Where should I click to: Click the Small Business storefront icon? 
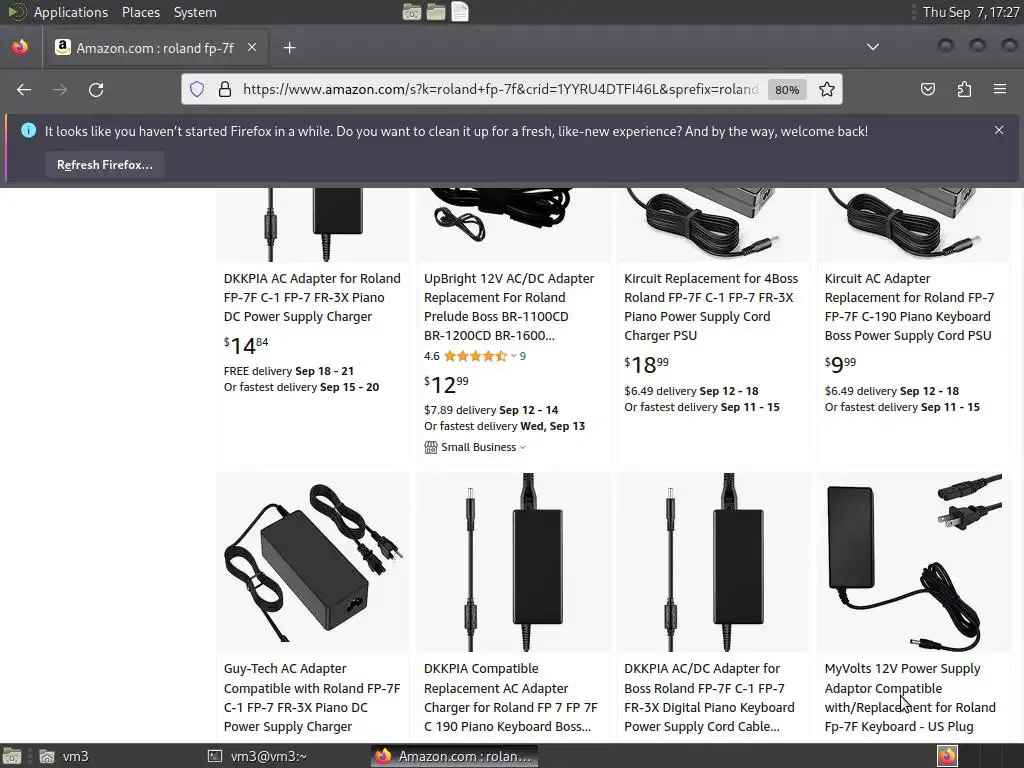[x=430, y=447]
